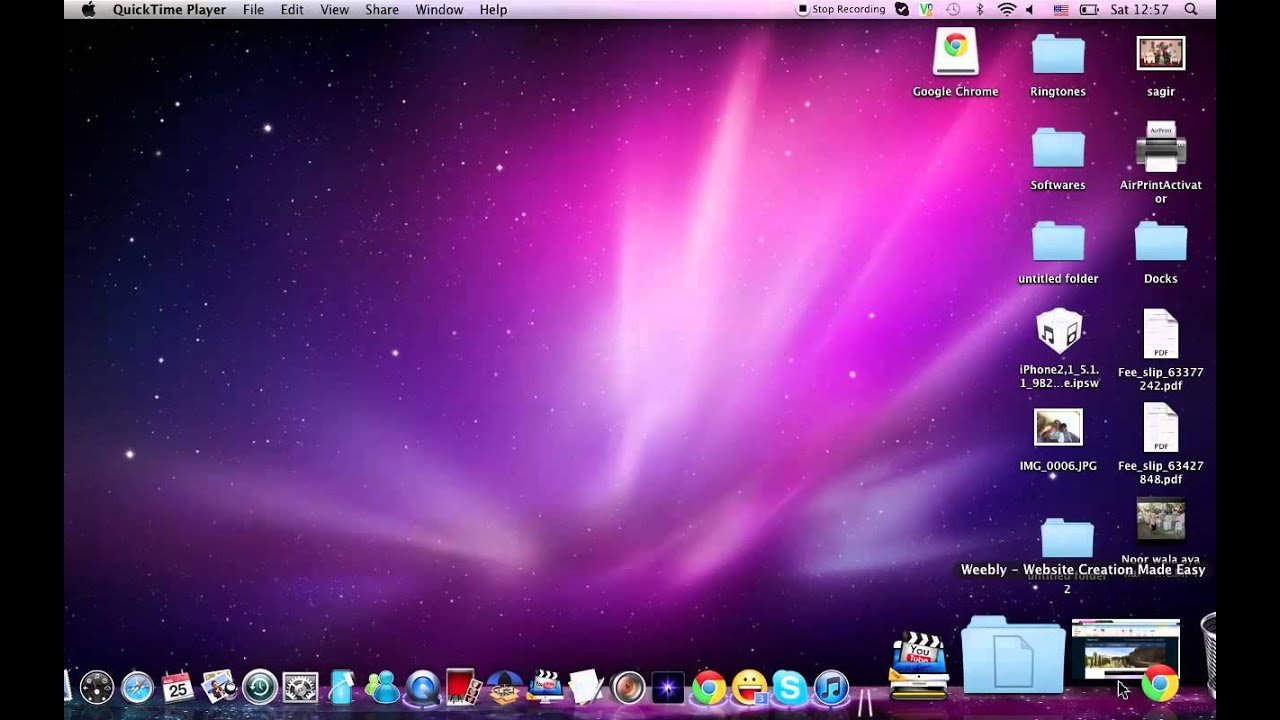Open System Preferences in the Dock
This screenshot has width=1280, height=720.
click(299, 687)
